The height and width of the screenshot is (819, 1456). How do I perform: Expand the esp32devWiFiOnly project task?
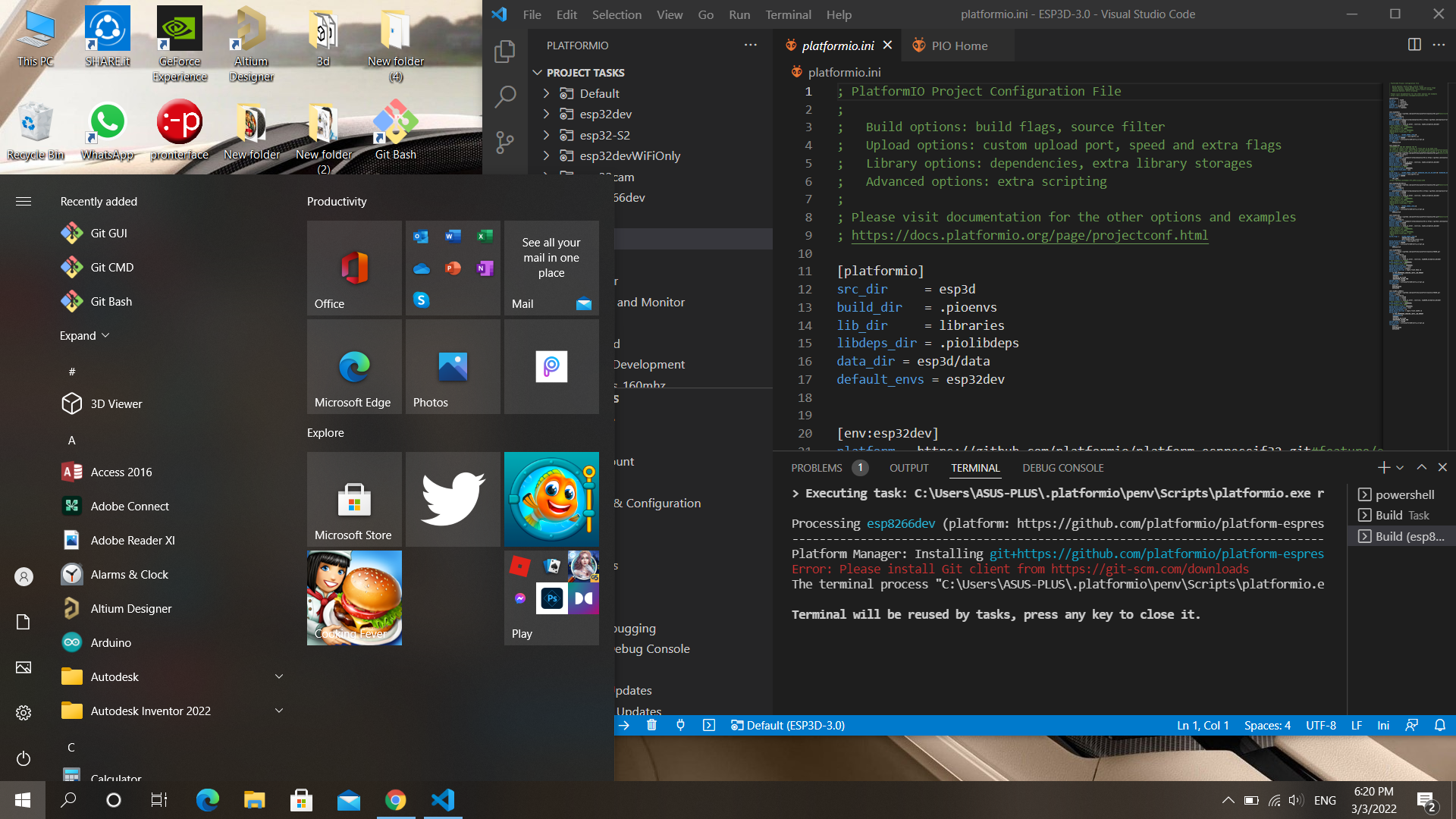click(x=546, y=155)
